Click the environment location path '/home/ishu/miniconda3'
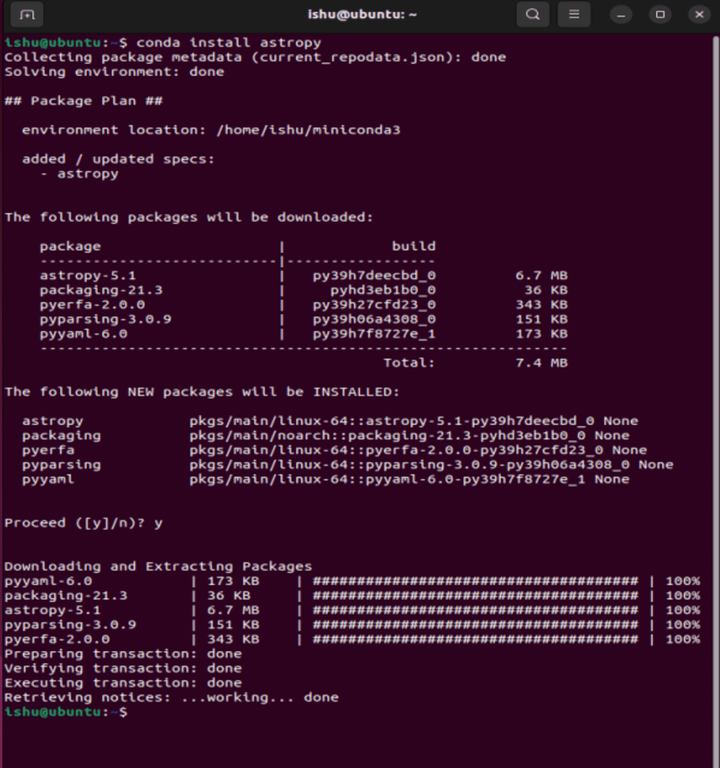Viewport: 720px width, 768px height. (309, 130)
